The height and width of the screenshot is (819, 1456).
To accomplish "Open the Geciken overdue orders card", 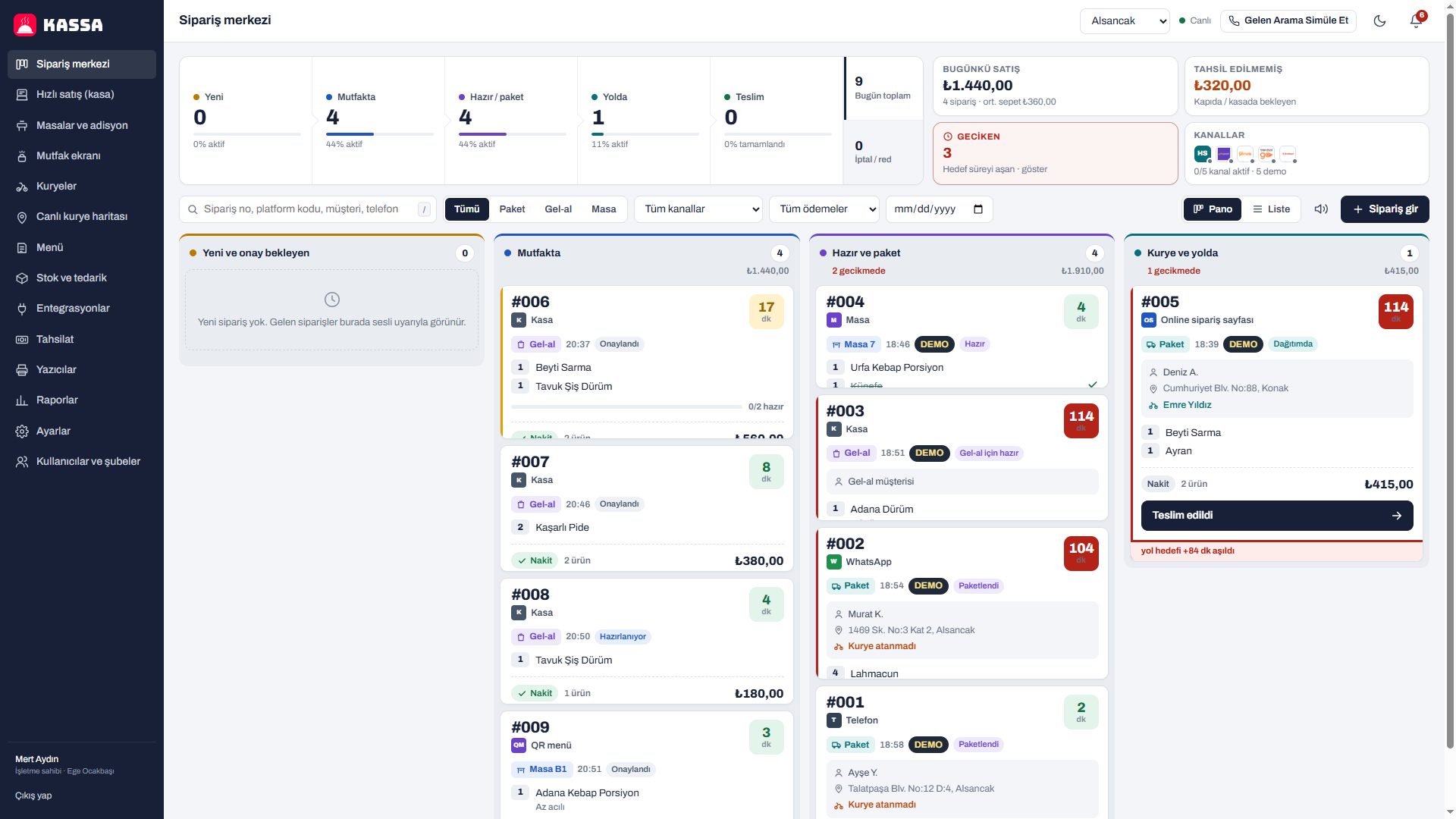I will 1055,154.
